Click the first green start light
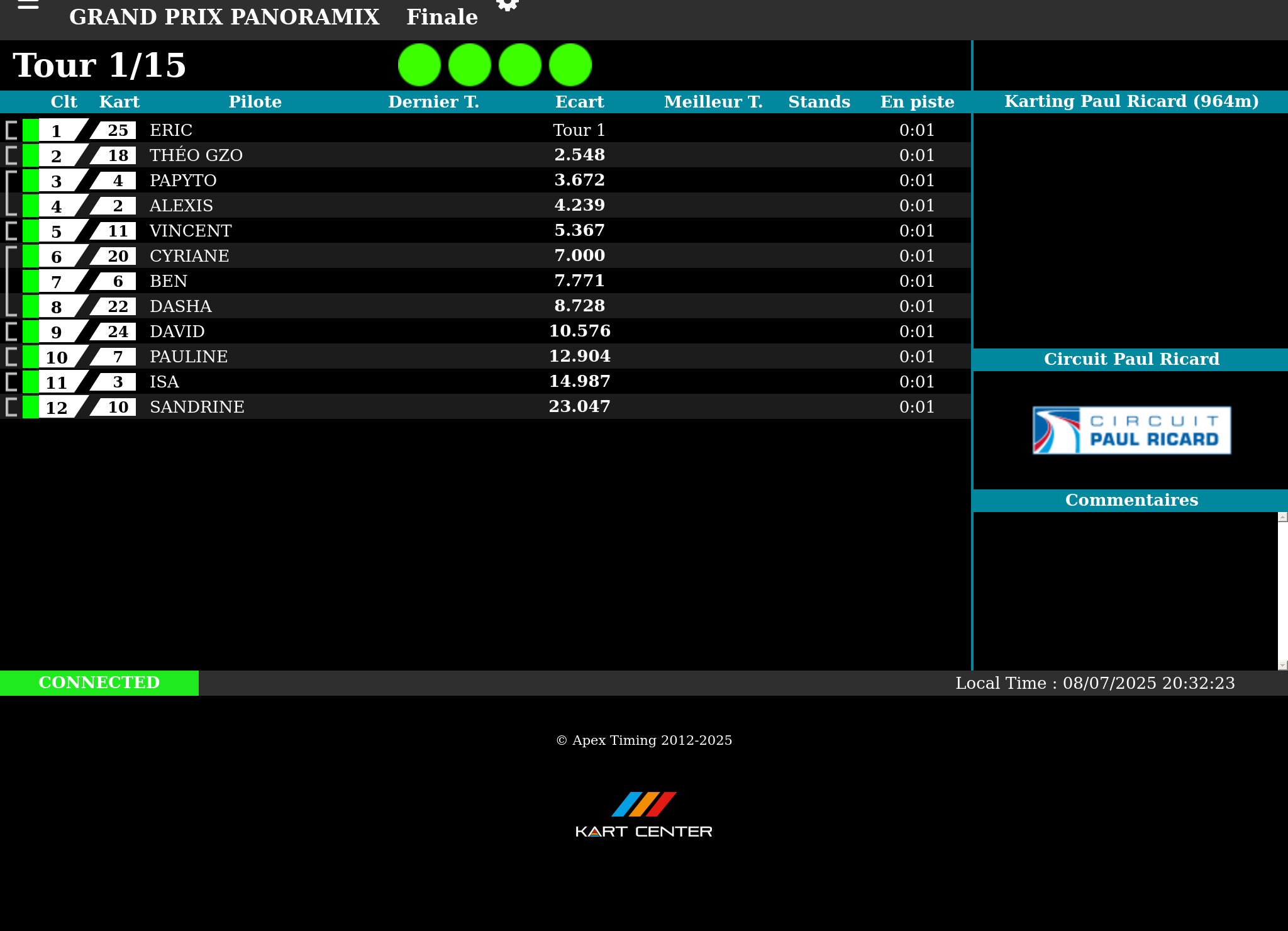 click(419, 65)
